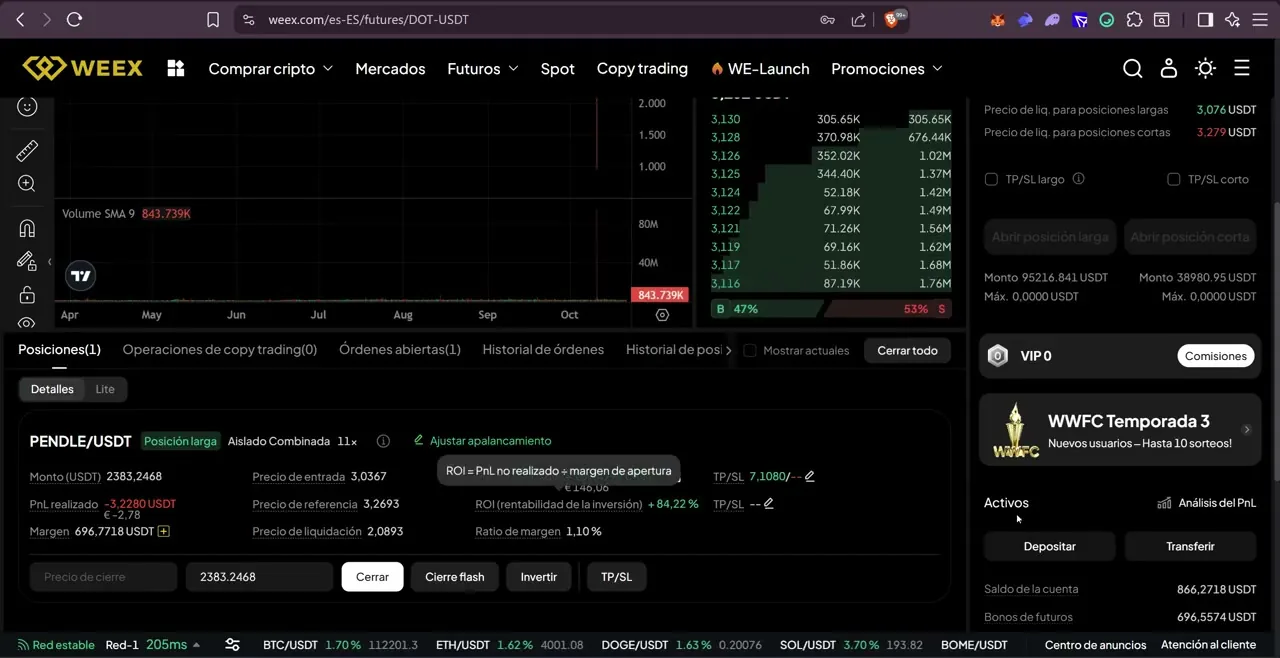
Task: Switch to Órdenes abiertas(1) tab
Action: point(400,349)
